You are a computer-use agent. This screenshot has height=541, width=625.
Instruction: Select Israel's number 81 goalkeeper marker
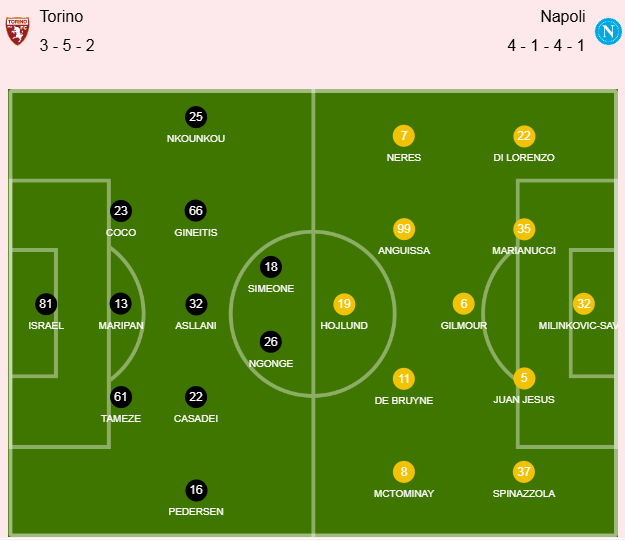[46, 304]
